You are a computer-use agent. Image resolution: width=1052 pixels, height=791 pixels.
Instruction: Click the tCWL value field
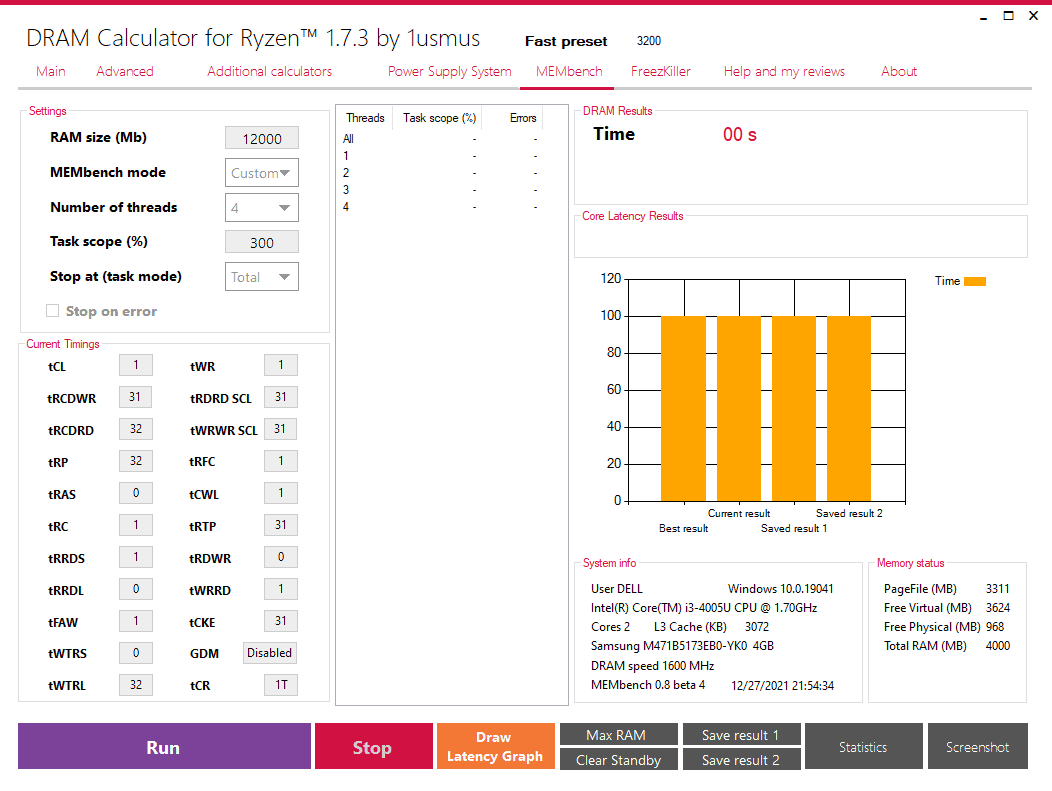(280, 493)
